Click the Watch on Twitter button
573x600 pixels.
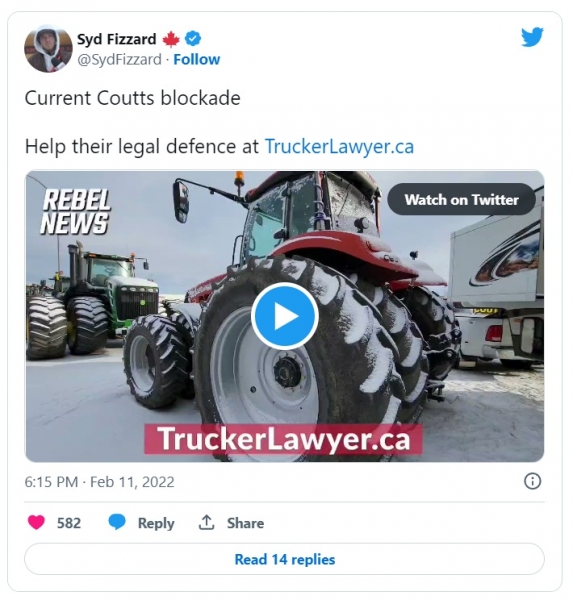click(x=461, y=199)
